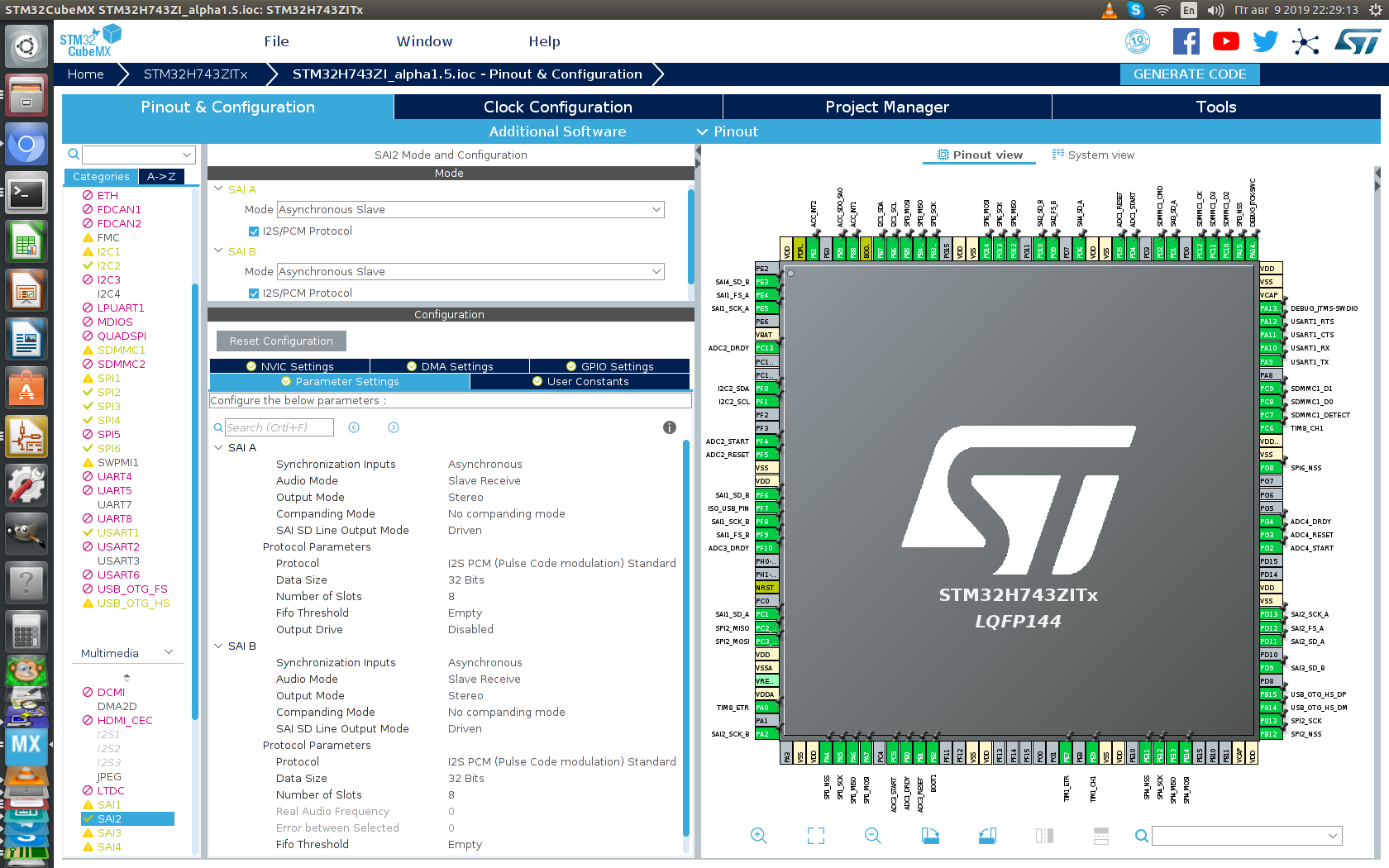Image resolution: width=1389 pixels, height=868 pixels.
Task: Switch to the Tools tab
Action: [x=1216, y=107]
